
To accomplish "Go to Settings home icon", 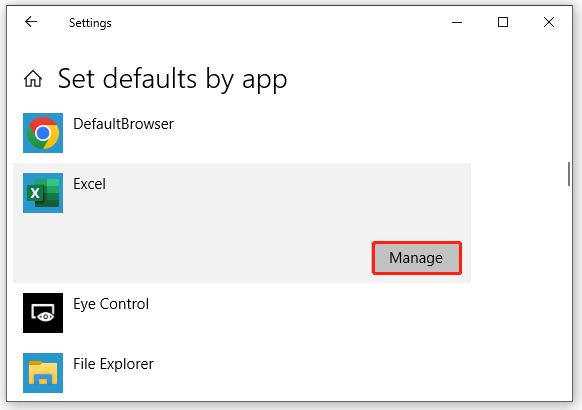I will [x=33, y=79].
